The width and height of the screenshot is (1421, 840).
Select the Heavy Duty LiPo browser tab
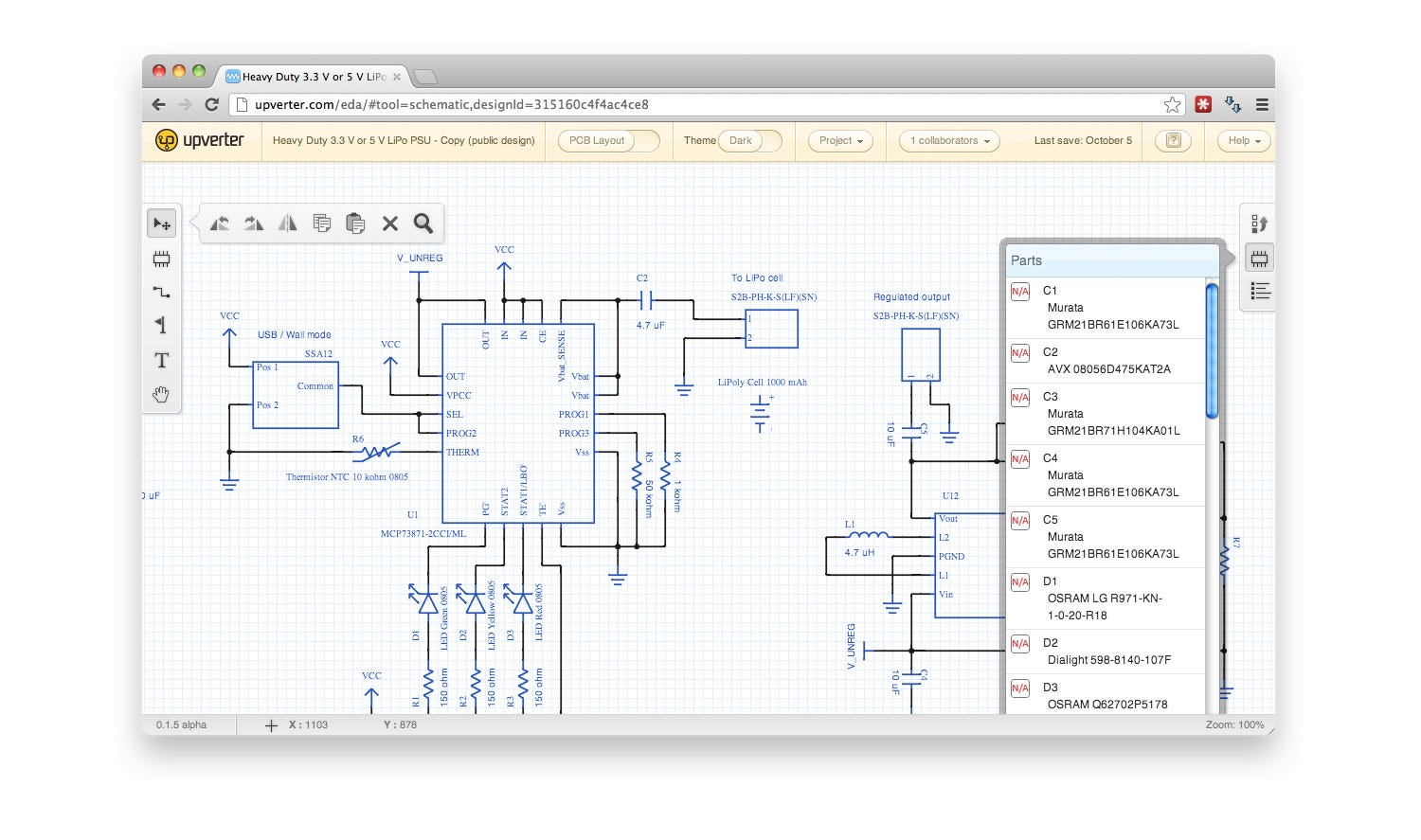point(313,77)
